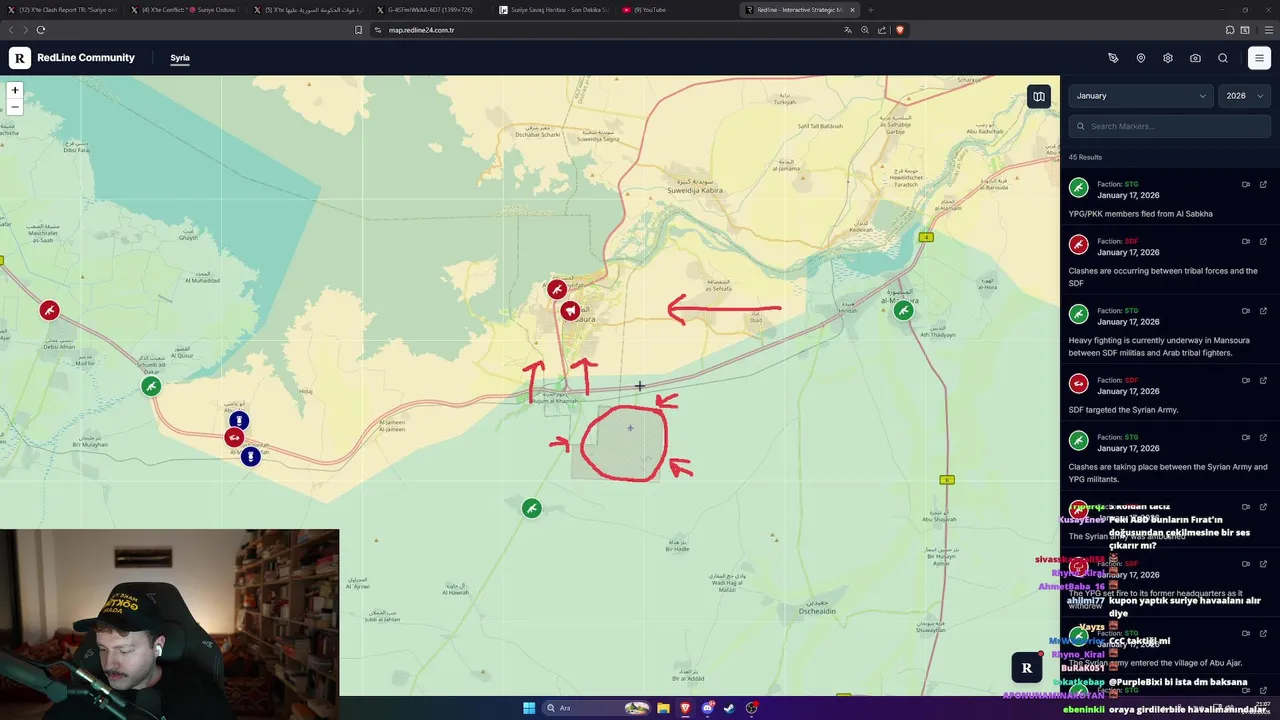The width and height of the screenshot is (1280, 720).
Task: Open the SDF targeted the Syrian Army entry
Action: click(x=1170, y=394)
